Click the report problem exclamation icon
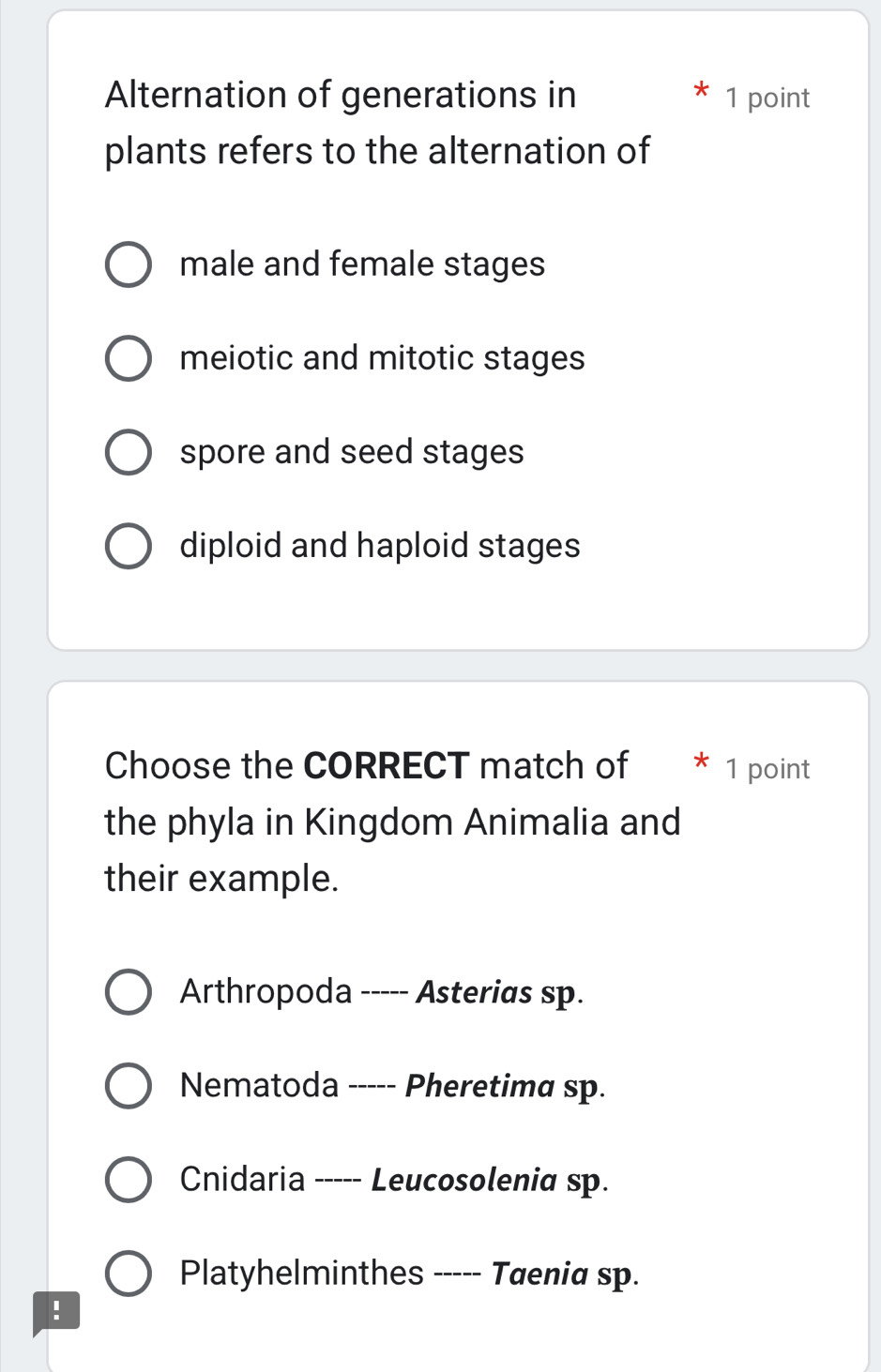Screen dimensions: 881x1372 pyautogui.click(x=56, y=1311)
